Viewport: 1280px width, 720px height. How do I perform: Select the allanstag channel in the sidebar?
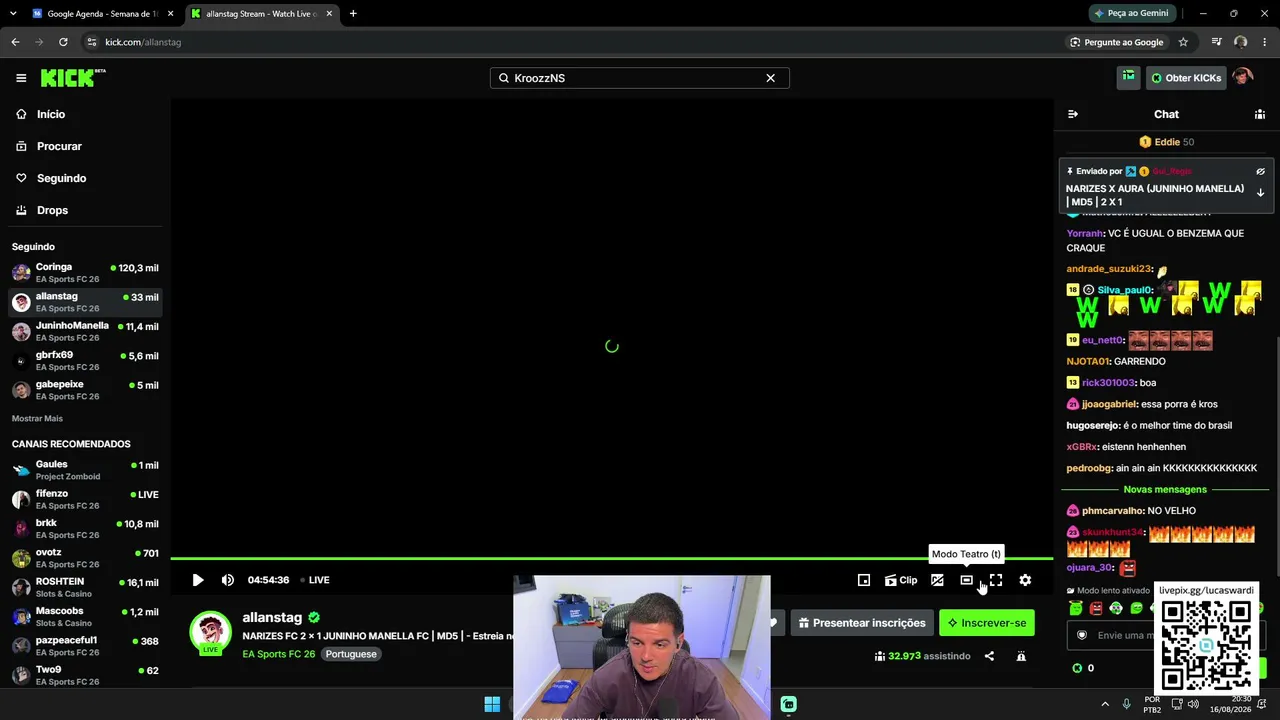(85, 302)
